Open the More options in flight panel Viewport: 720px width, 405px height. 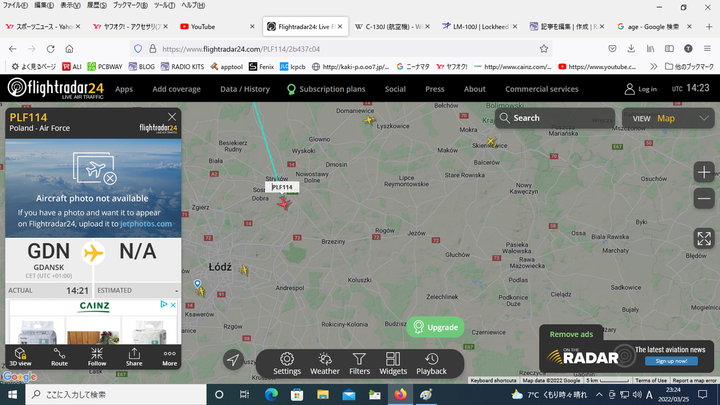[x=169, y=356]
